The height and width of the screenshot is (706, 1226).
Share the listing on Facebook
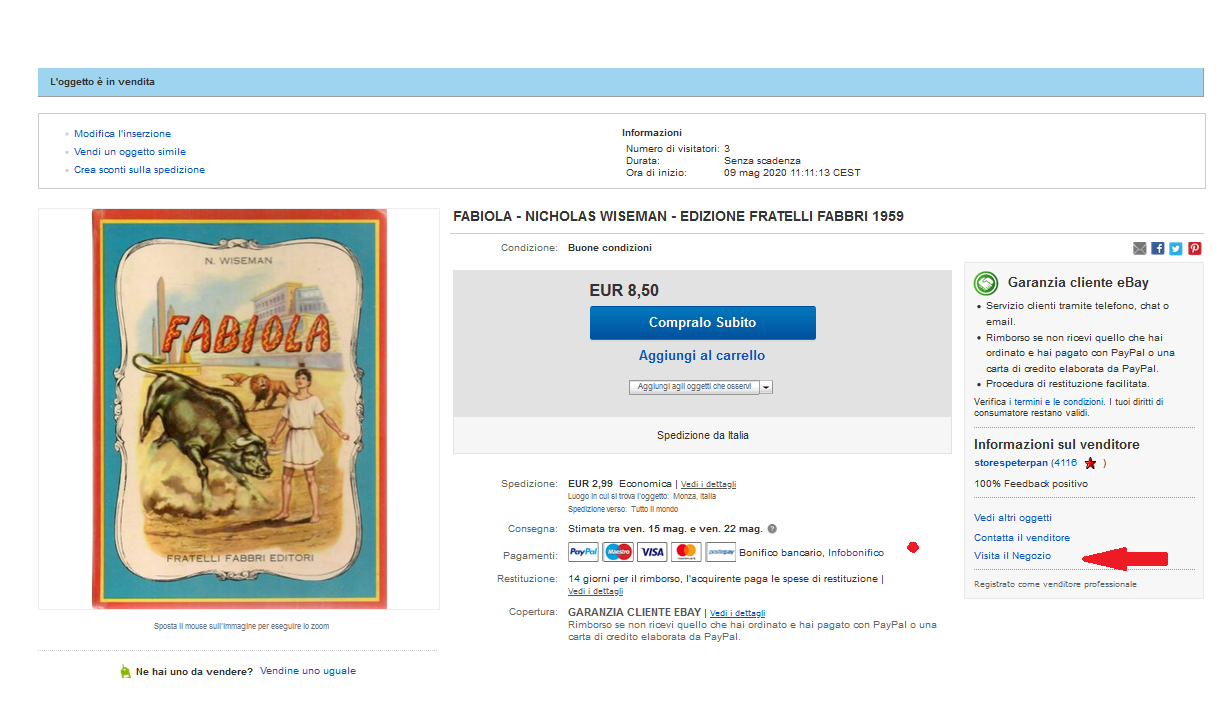pyautogui.click(x=1158, y=248)
